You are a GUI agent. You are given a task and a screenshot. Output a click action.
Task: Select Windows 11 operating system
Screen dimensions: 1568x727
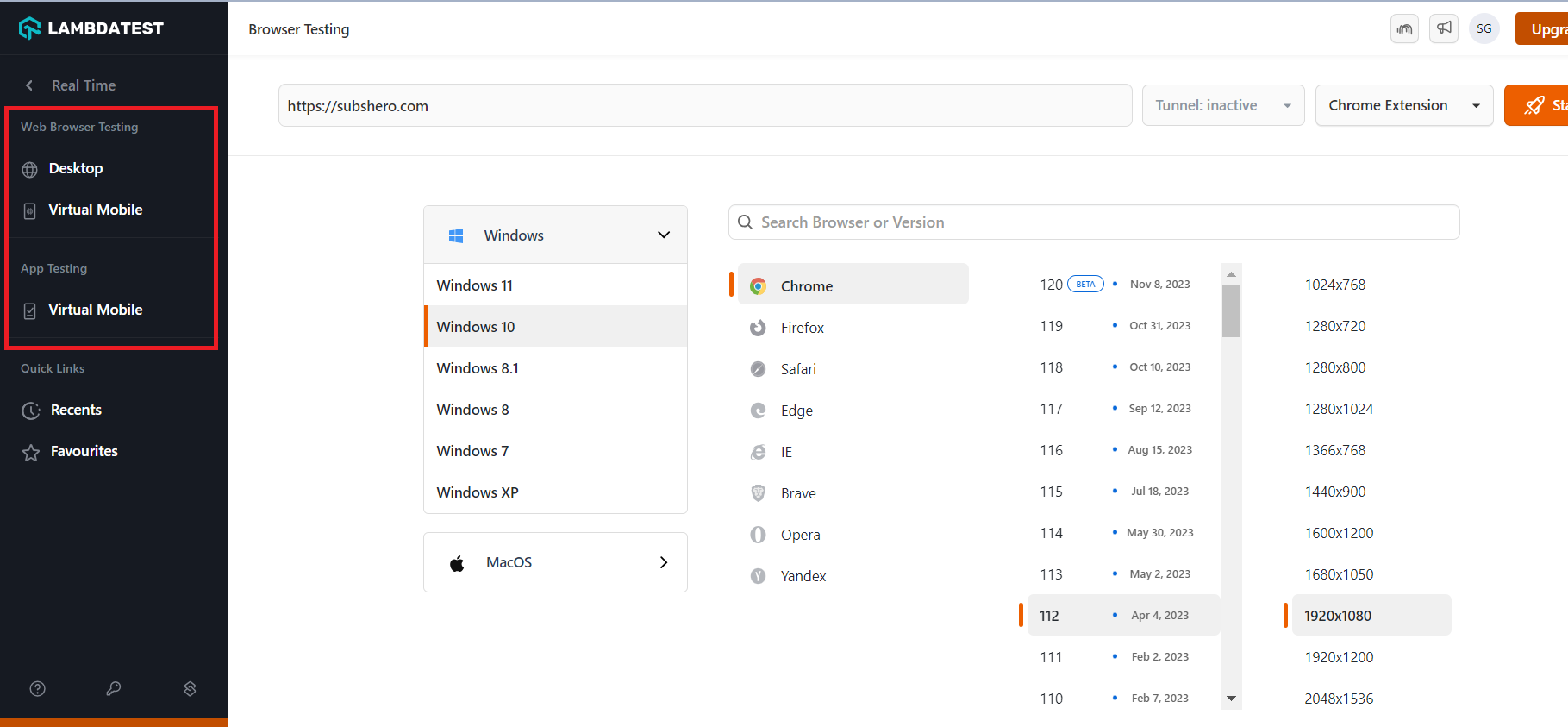point(475,285)
